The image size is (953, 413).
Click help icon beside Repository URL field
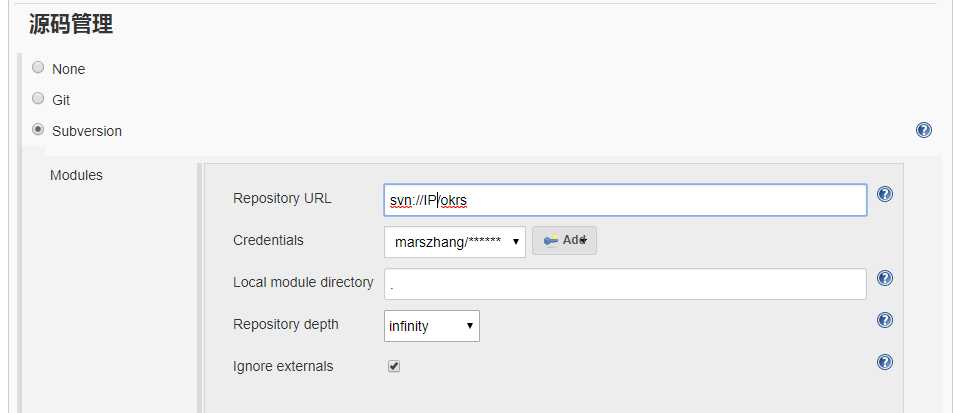tap(884, 195)
